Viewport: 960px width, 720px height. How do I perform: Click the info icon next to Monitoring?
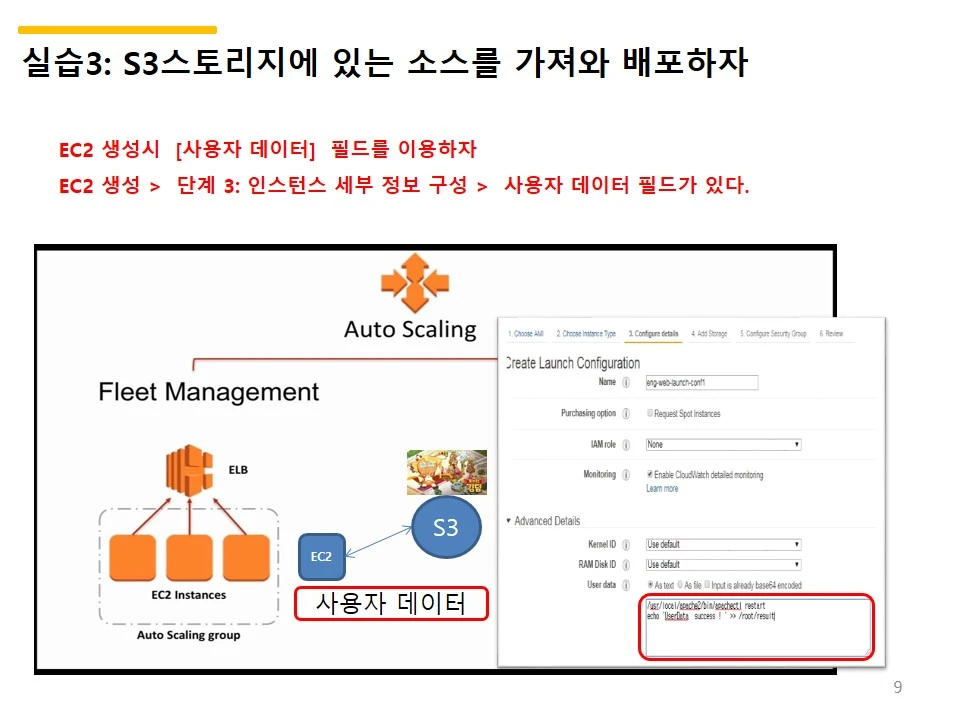pyautogui.click(x=626, y=474)
